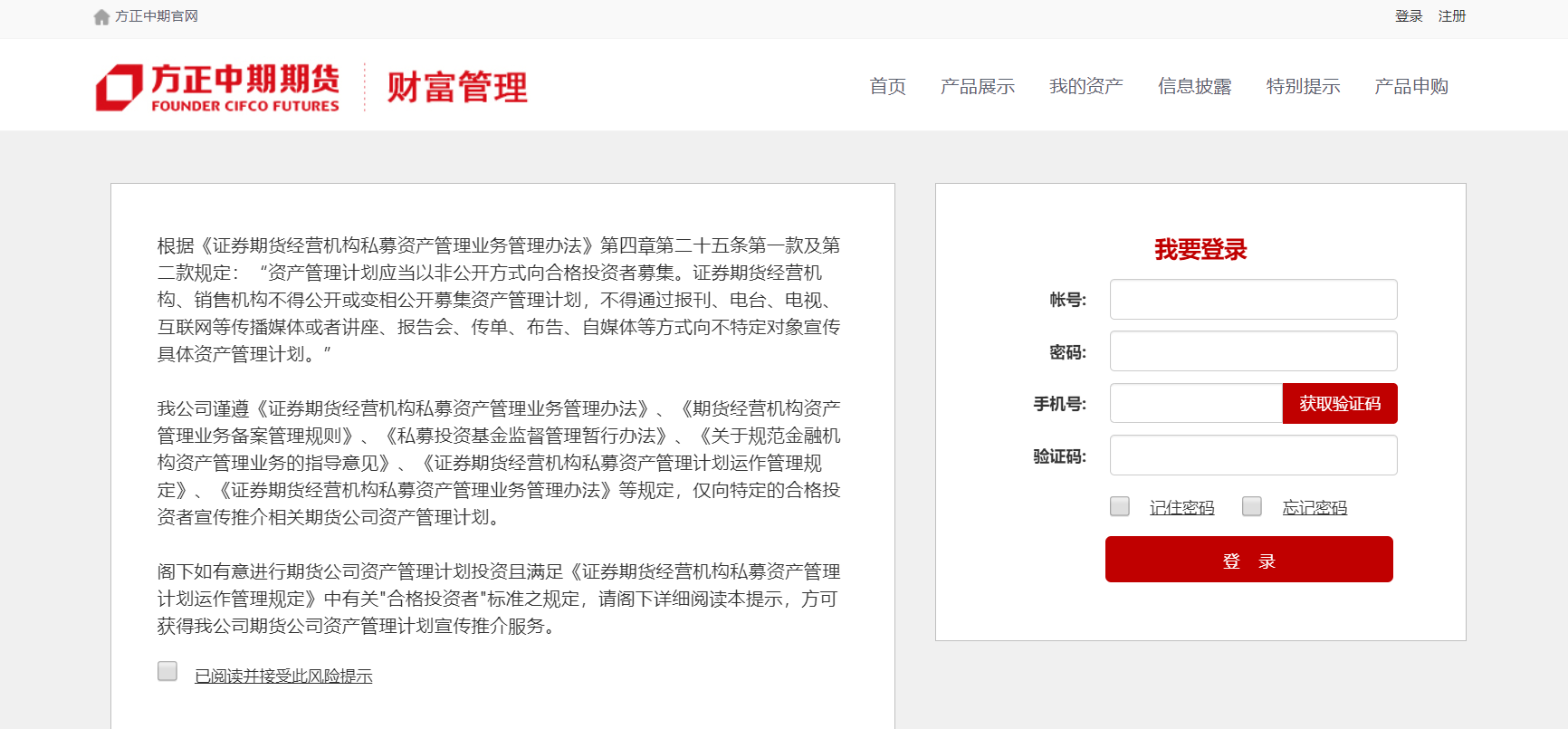Open the 产品申购 menu item

(1410, 87)
